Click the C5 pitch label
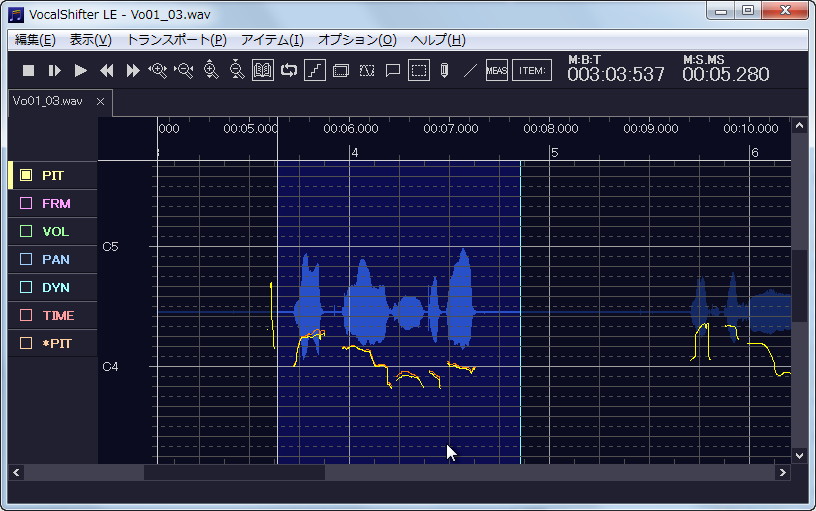Viewport: 816px width, 511px height. [x=110, y=247]
